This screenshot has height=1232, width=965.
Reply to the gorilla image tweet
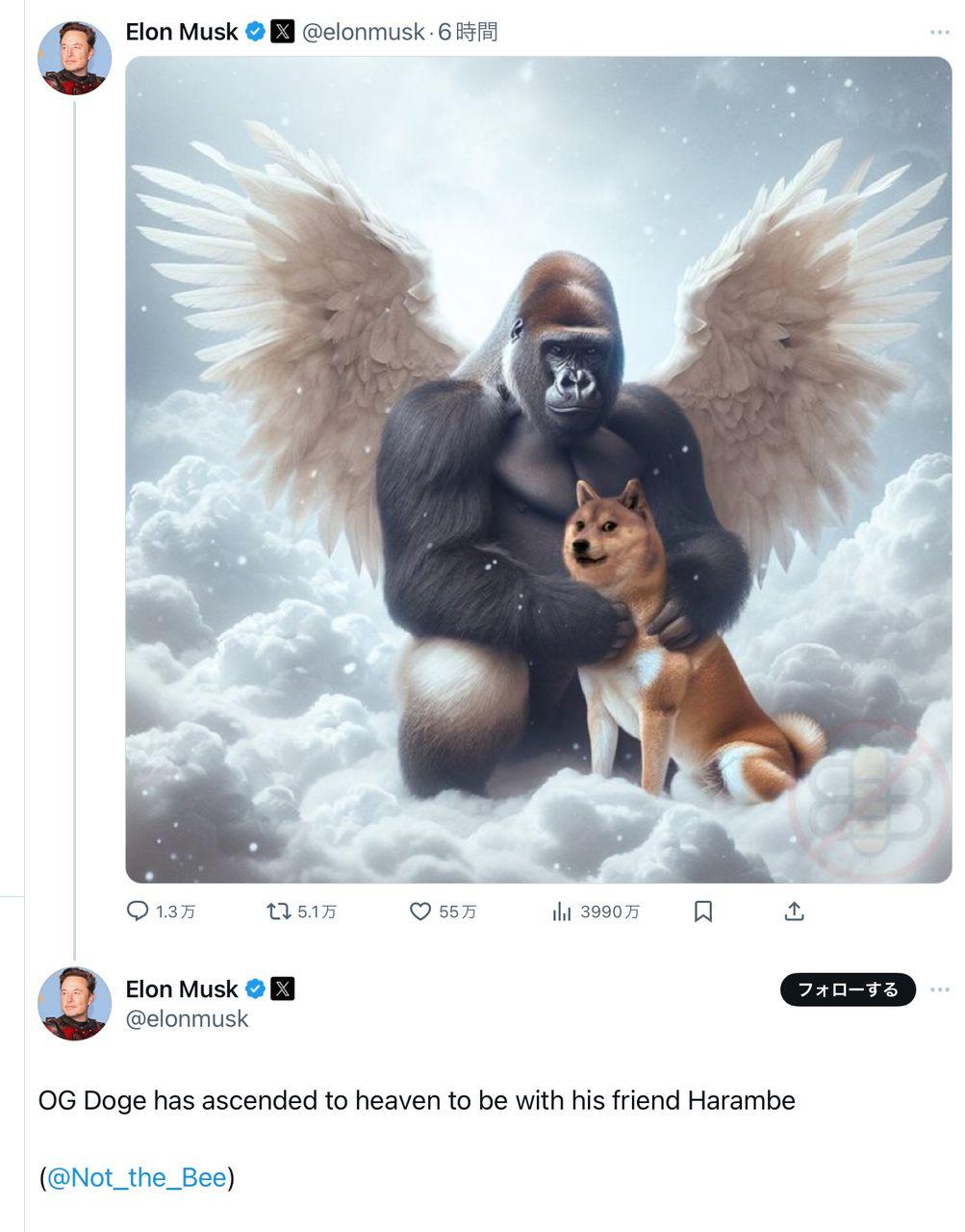(139, 911)
